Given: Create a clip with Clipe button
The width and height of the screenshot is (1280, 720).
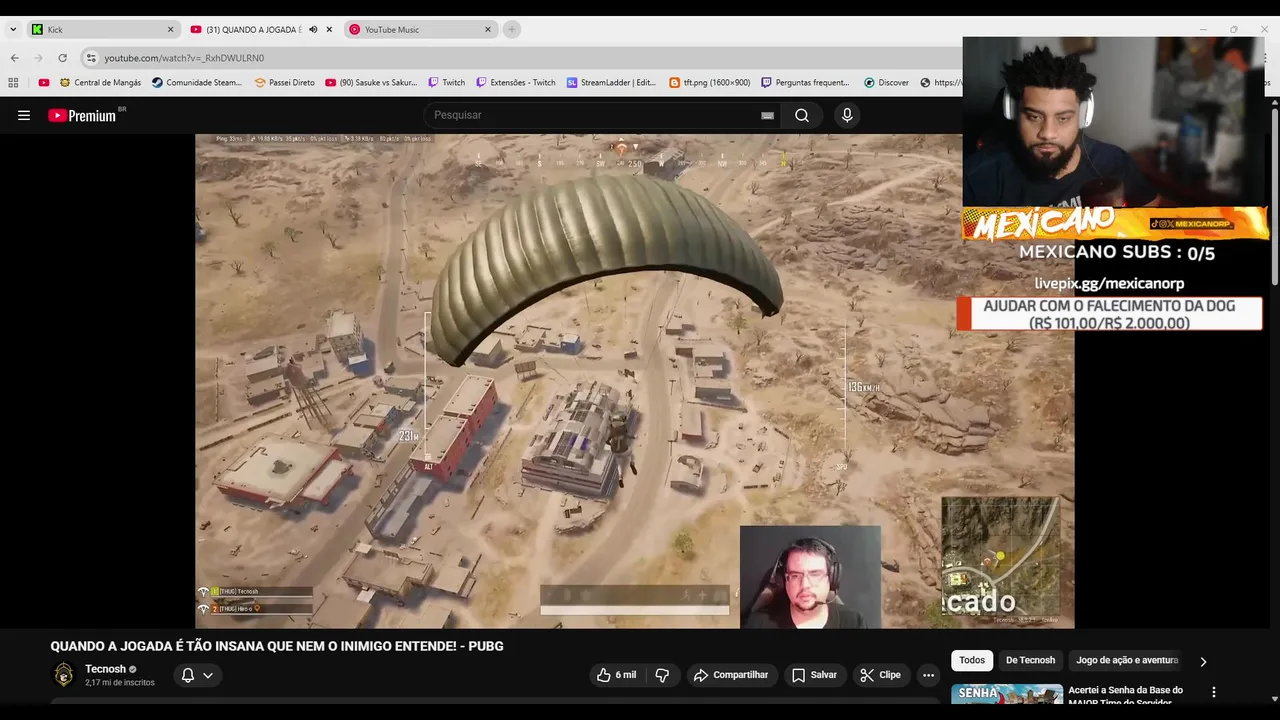Looking at the screenshot, I should tap(880, 675).
